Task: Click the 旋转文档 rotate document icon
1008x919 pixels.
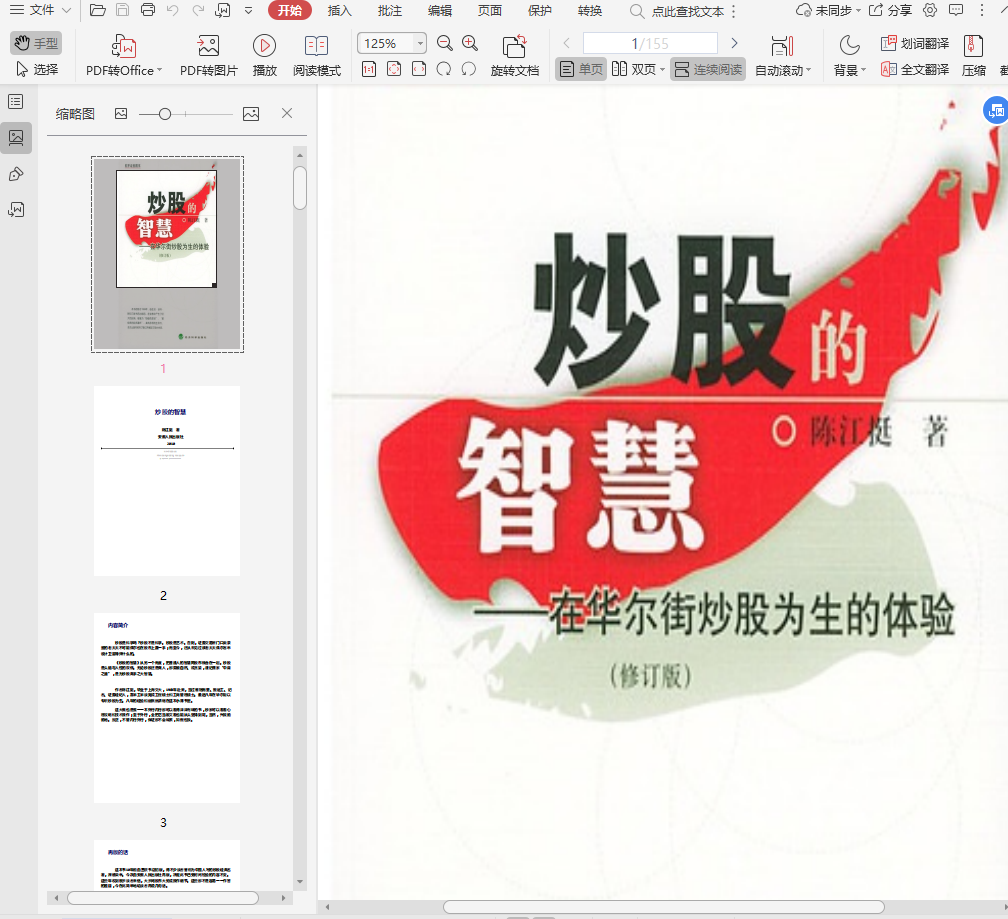Action: coord(514,46)
